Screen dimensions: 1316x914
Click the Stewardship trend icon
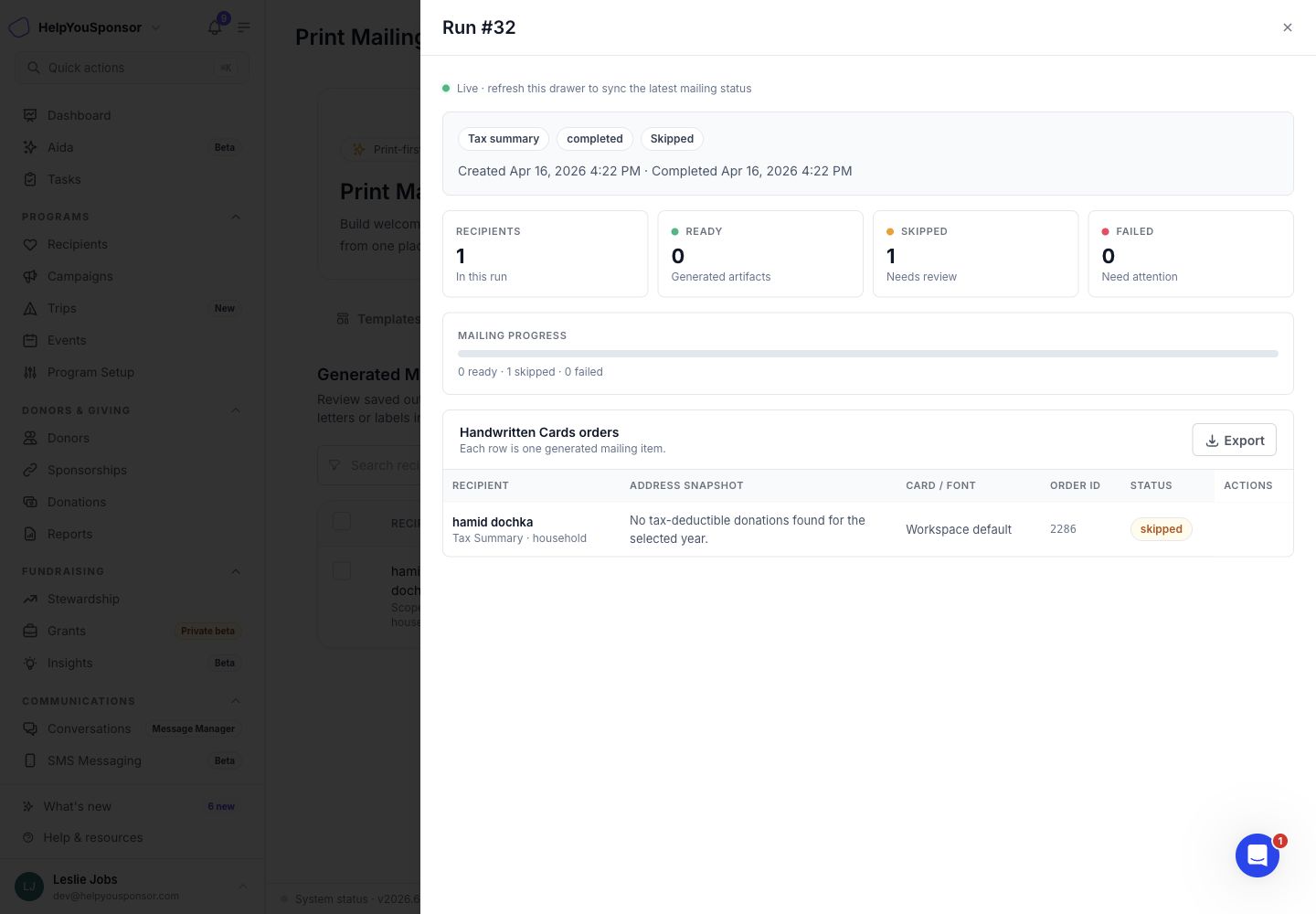click(x=30, y=599)
